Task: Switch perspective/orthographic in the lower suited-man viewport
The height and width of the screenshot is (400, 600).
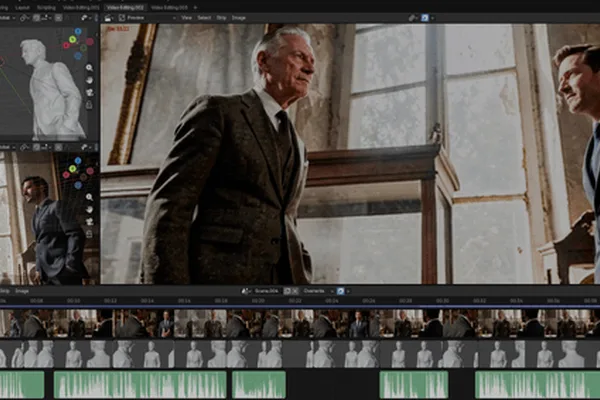Action: [89, 234]
